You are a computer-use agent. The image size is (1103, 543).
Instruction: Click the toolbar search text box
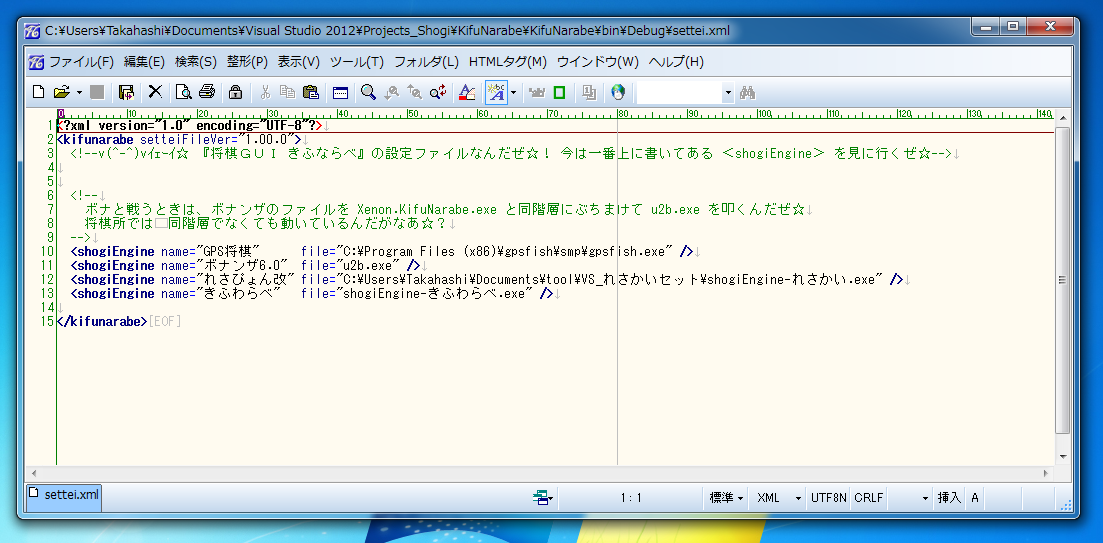pyautogui.click(x=680, y=92)
